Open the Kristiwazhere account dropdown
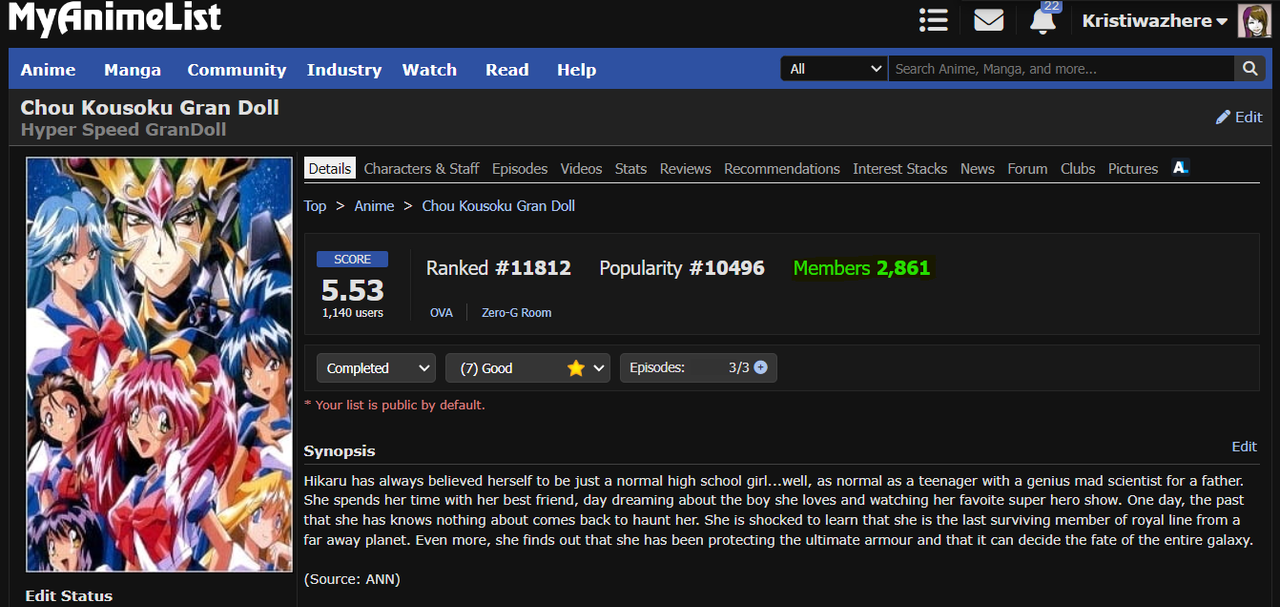Image resolution: width=1280 pixels, height=607 pixels. pos(1154,21)
